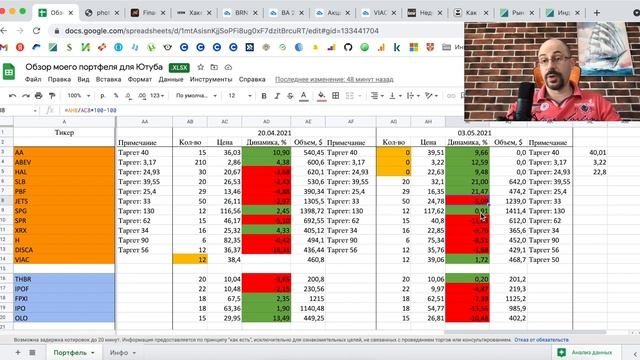640x360 pixels.
Task: Open a new browser tab
Action: [597, 13]
